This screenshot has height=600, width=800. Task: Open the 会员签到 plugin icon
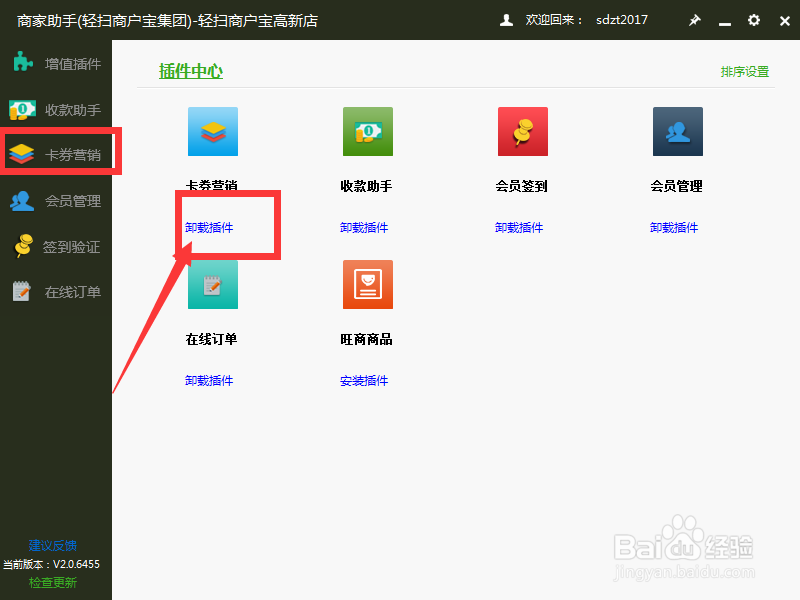click(522, 131)
